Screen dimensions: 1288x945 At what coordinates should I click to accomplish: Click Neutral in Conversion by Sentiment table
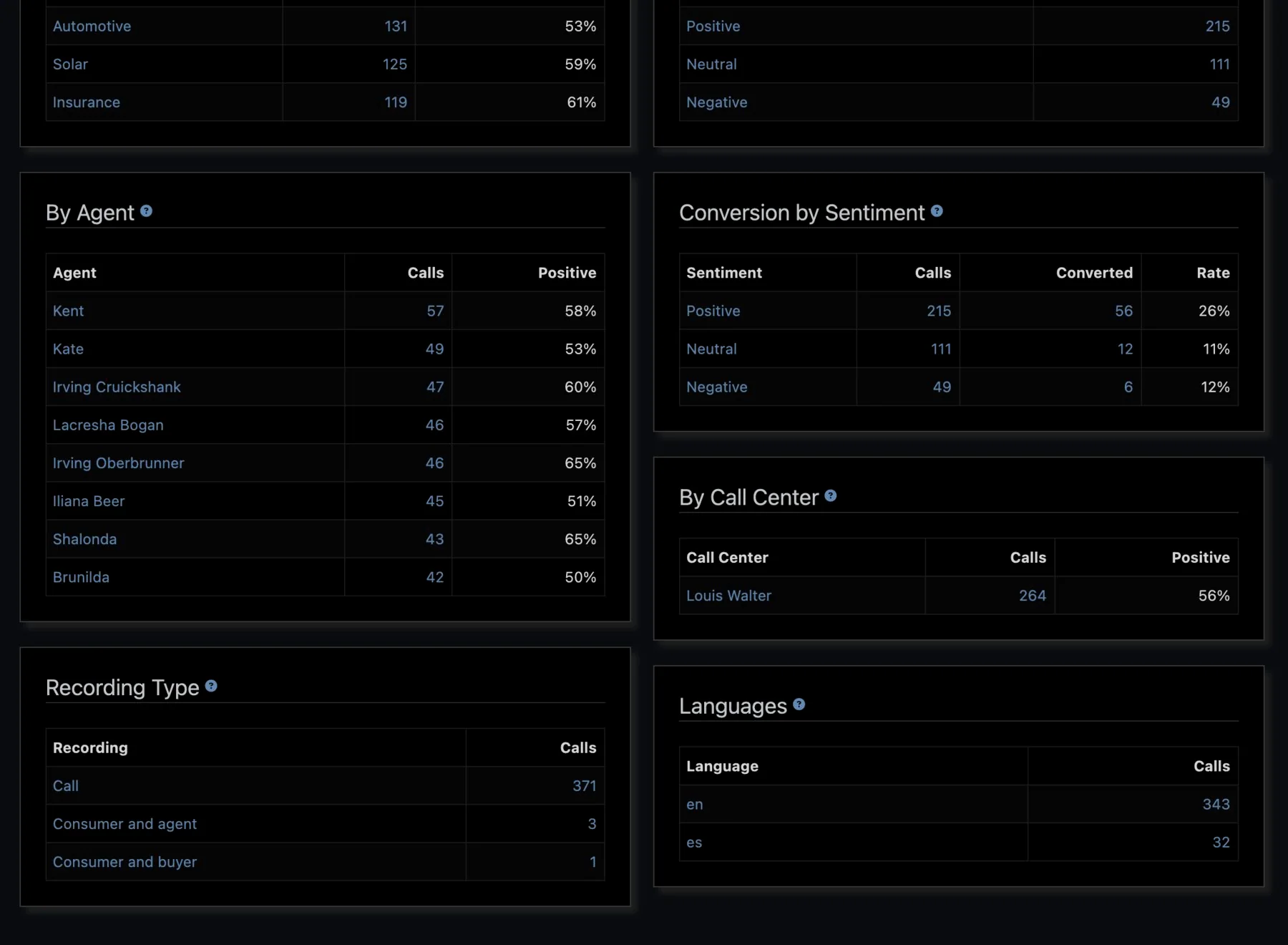tap(711, 349)
